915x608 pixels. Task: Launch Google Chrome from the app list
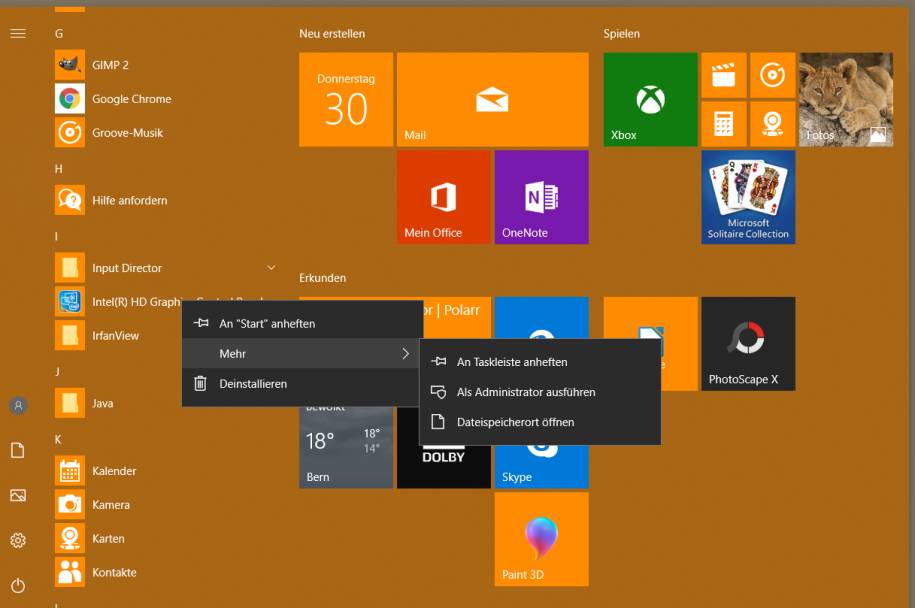click(131, 99)
